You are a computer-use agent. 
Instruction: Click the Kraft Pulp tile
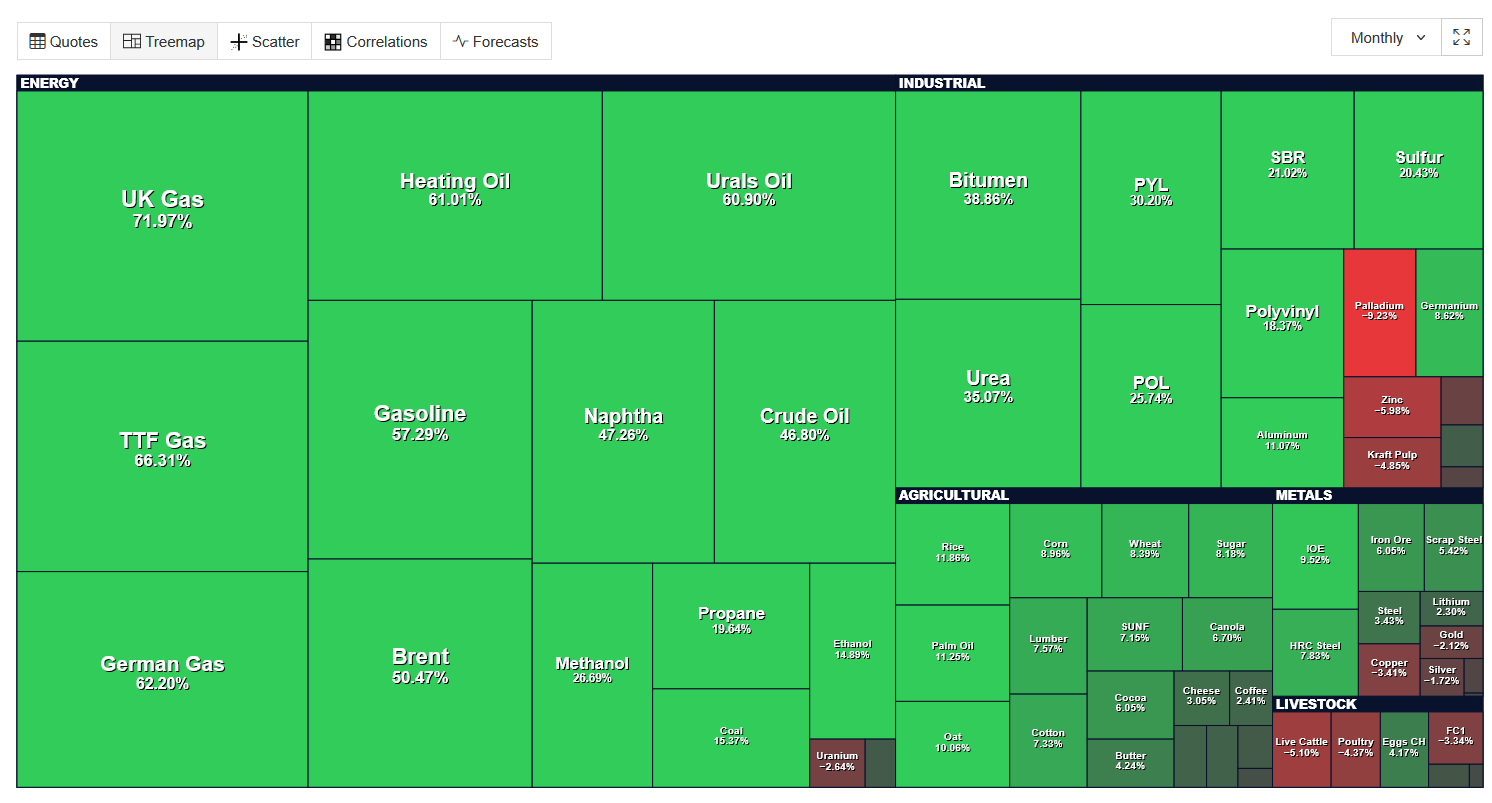point(1392,463)
